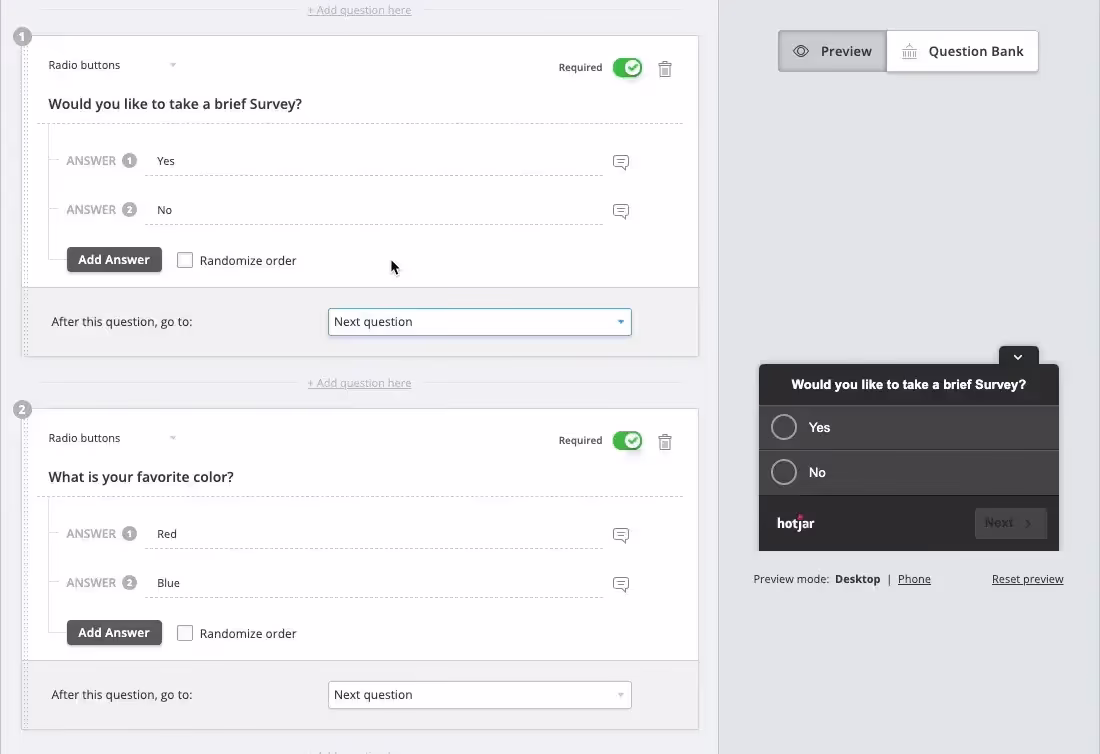Viewport: 1100px width, 754px height.
Task: Collapse the survey preview widget chevron
Action: (1018, 357)
